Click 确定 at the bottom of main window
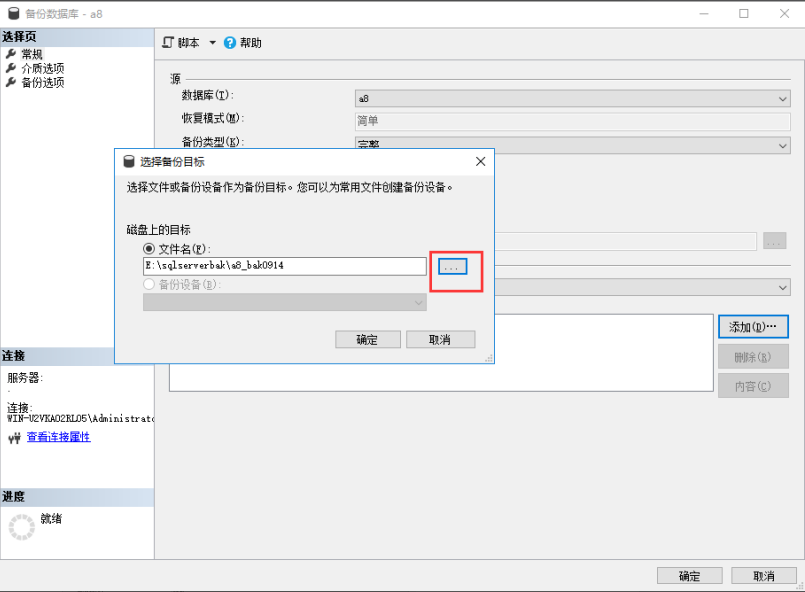 [x=689, y=576]
